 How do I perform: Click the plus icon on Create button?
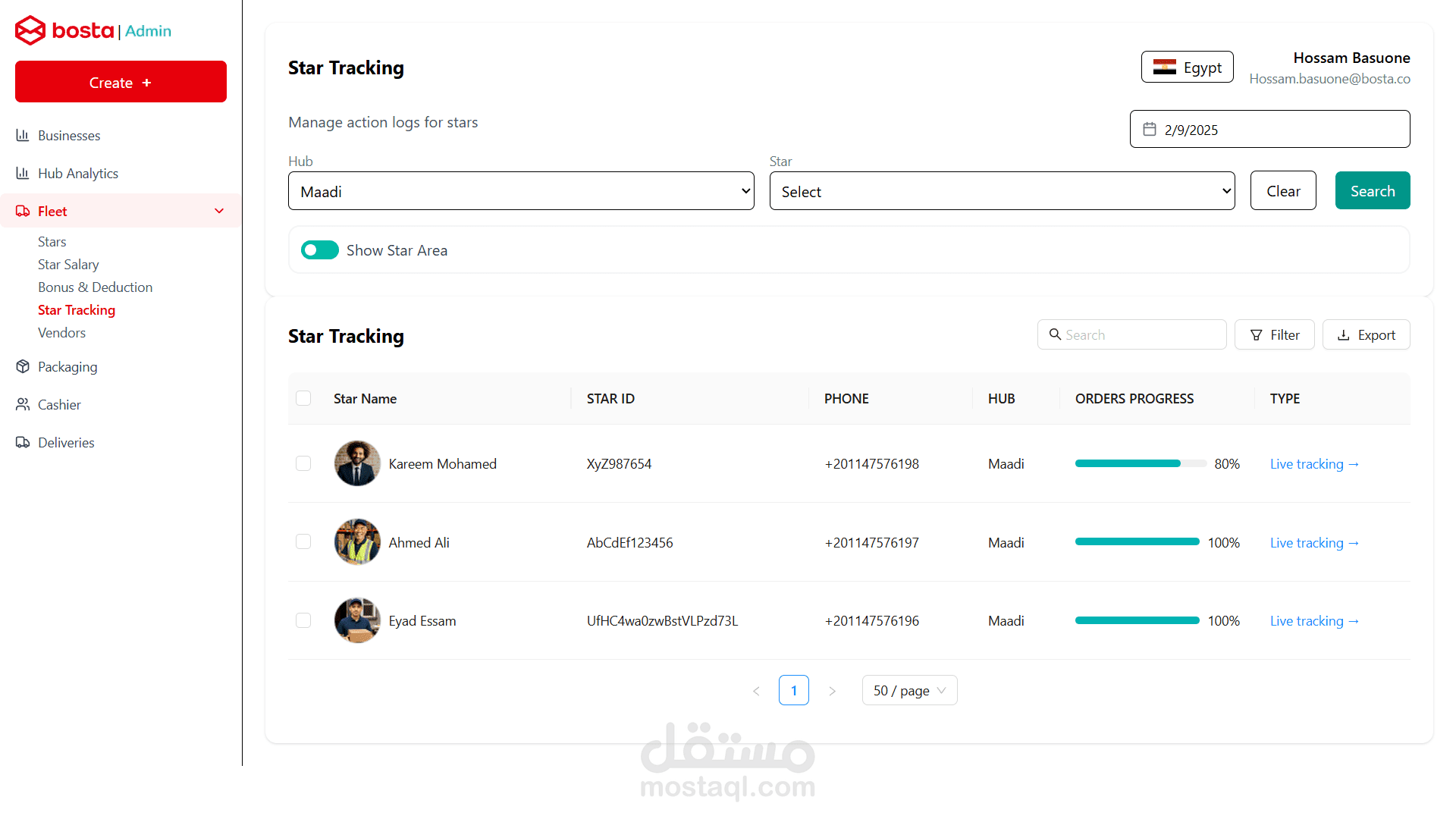click(146, 82)
